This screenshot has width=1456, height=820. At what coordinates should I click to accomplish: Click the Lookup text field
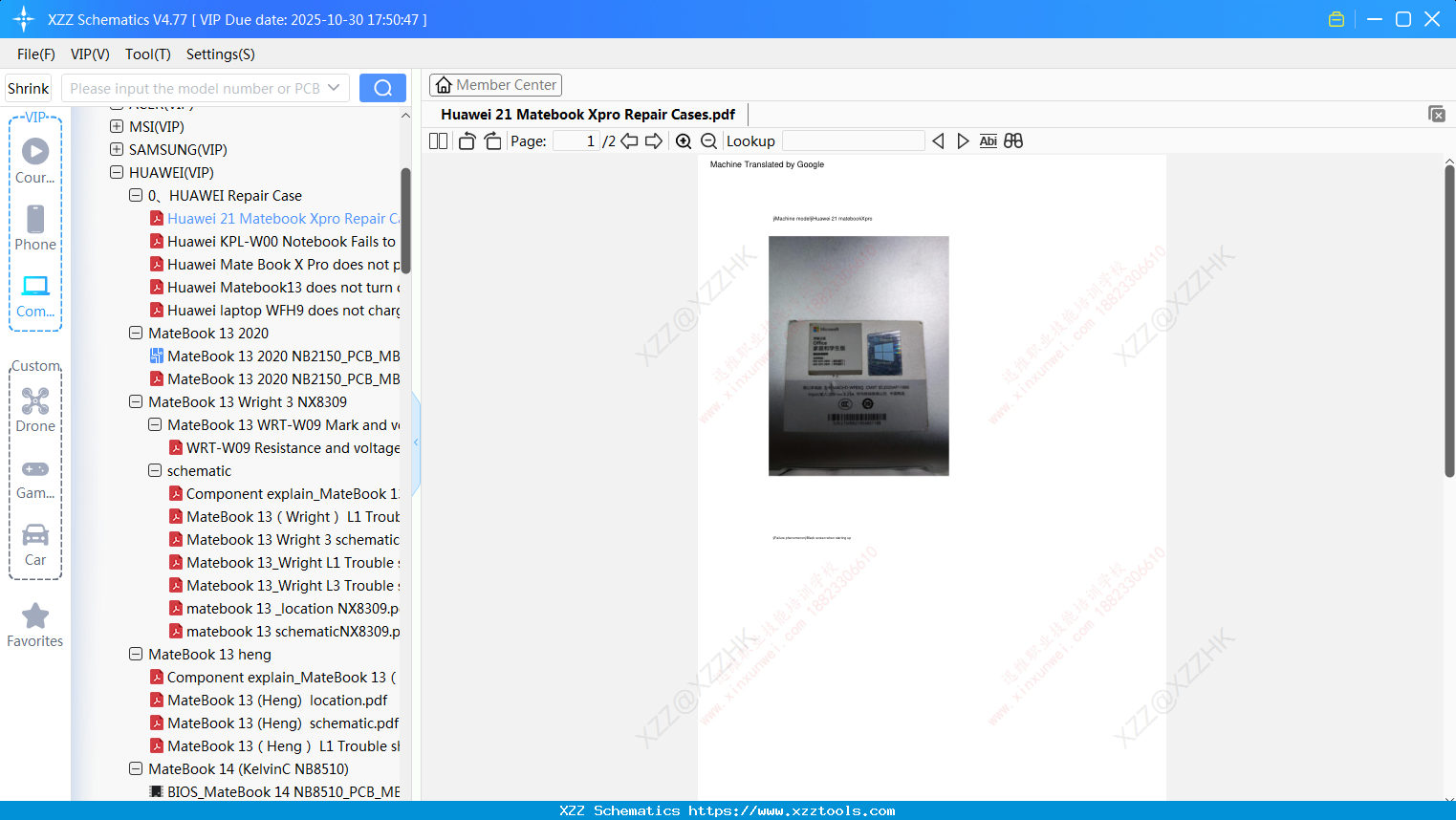(854, 141)
